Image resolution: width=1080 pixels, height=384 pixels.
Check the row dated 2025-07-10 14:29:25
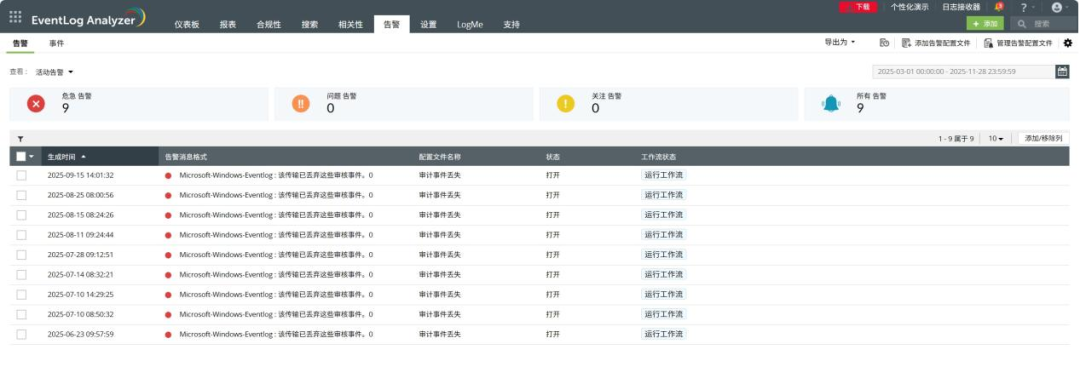[x=21, y=295]
